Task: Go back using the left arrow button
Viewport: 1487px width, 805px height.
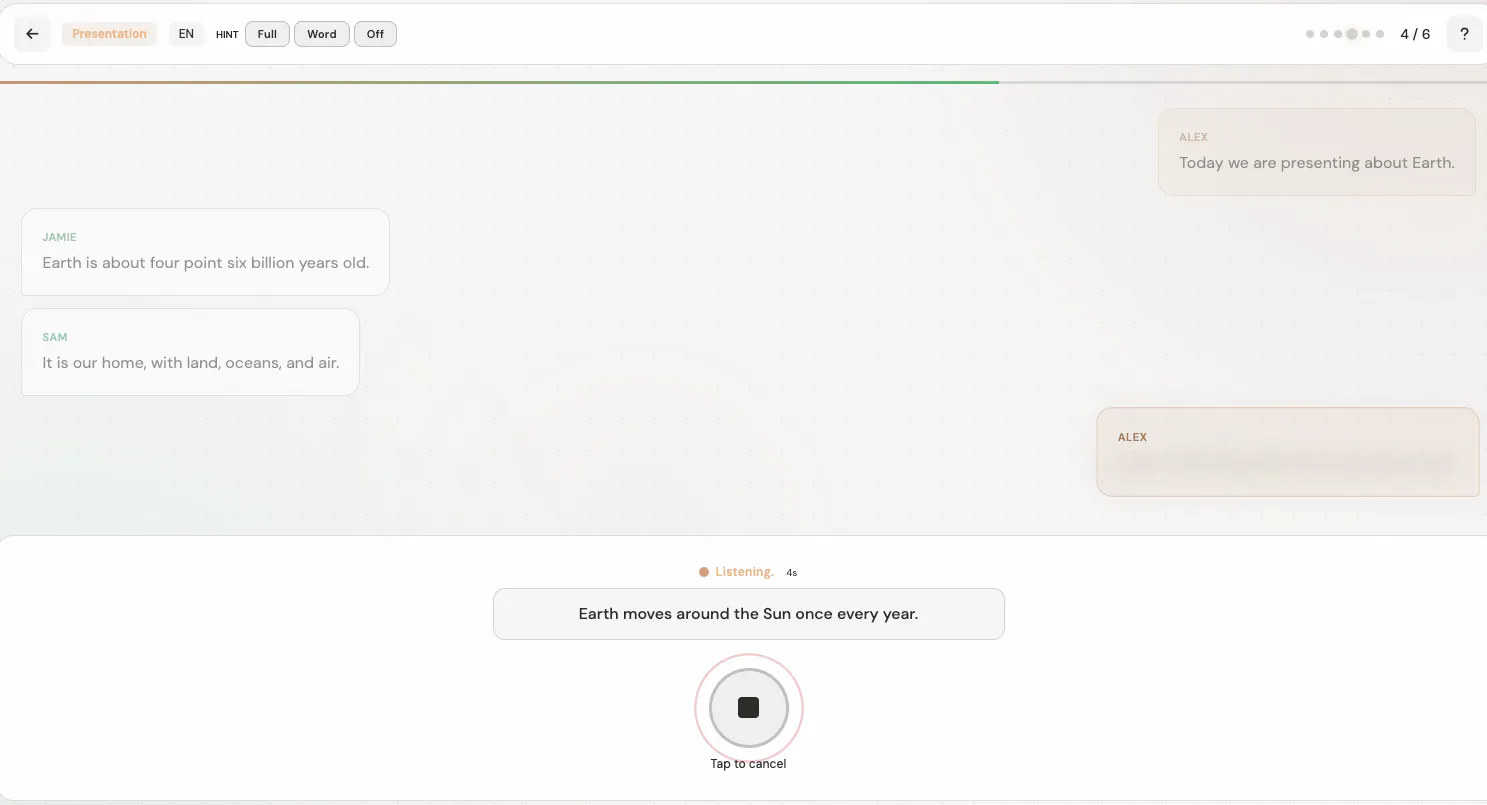Action: point(32,34)
